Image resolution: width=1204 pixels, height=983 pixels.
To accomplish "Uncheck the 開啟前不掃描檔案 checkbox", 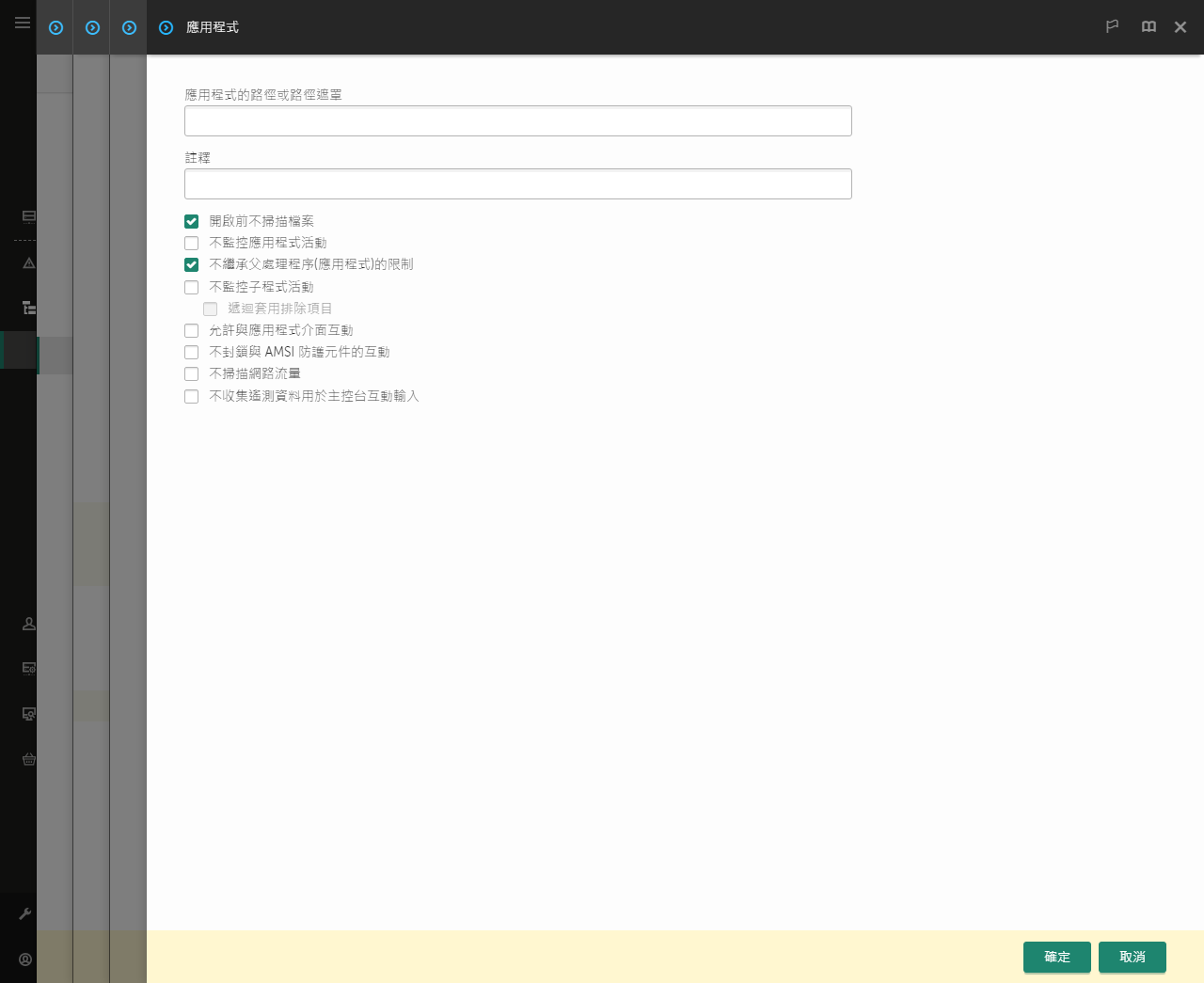I will tap(192, 222).
